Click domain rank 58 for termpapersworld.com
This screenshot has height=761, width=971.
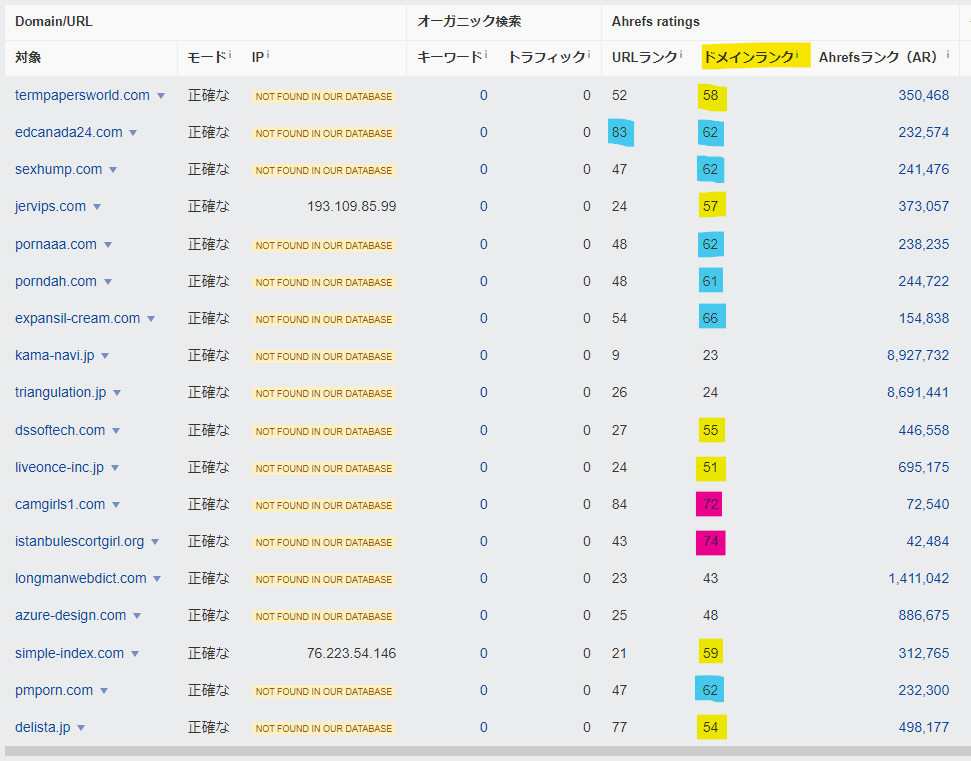pyautogui.click(x=710, y=95)
